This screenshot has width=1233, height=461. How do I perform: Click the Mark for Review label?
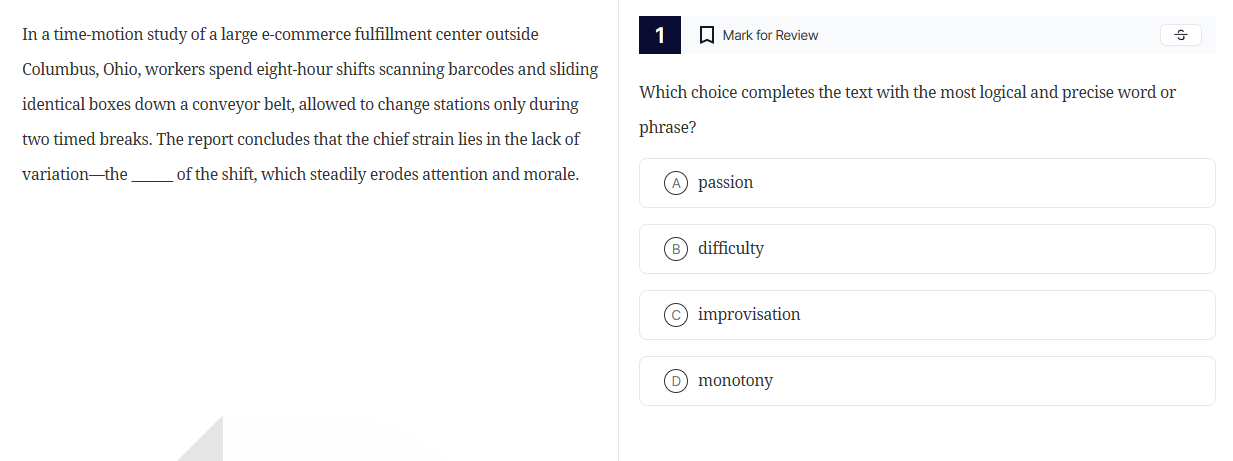[770, 35]
